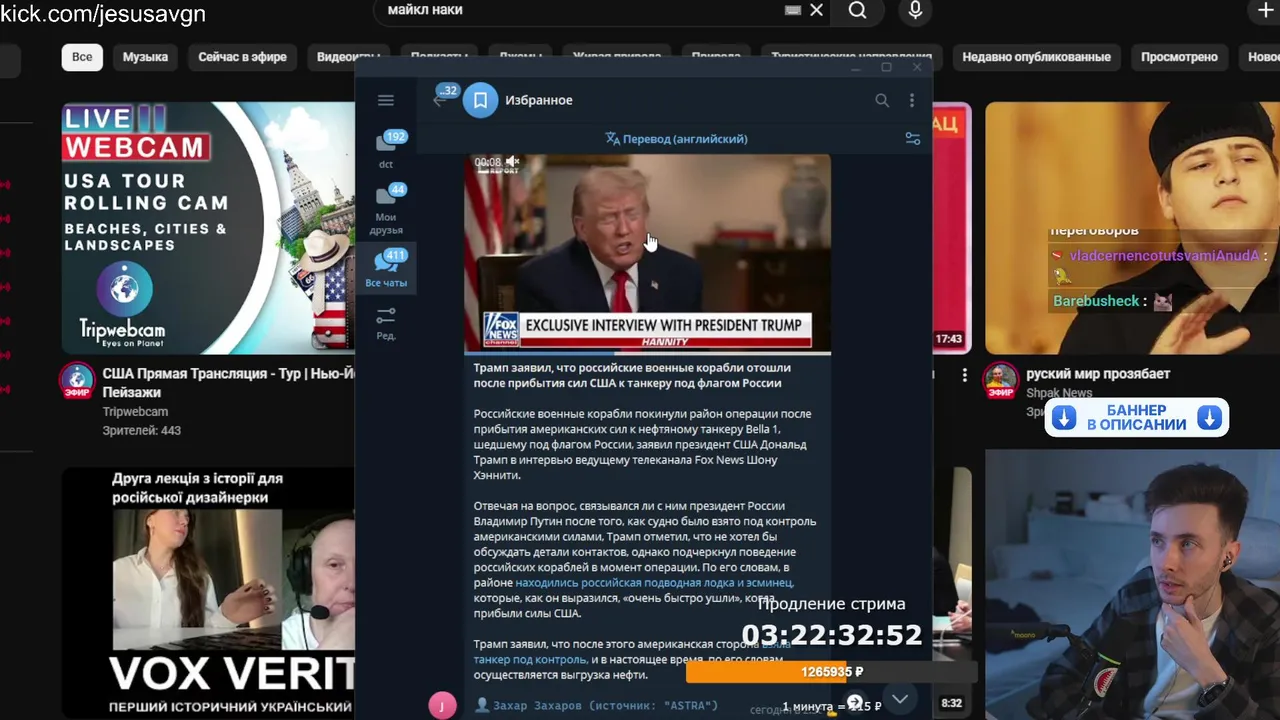The width and height of the screenshot is (1280, 720).
Task: Open the руский мир прозябает video thumbnail
Action: pos(1132,228)
